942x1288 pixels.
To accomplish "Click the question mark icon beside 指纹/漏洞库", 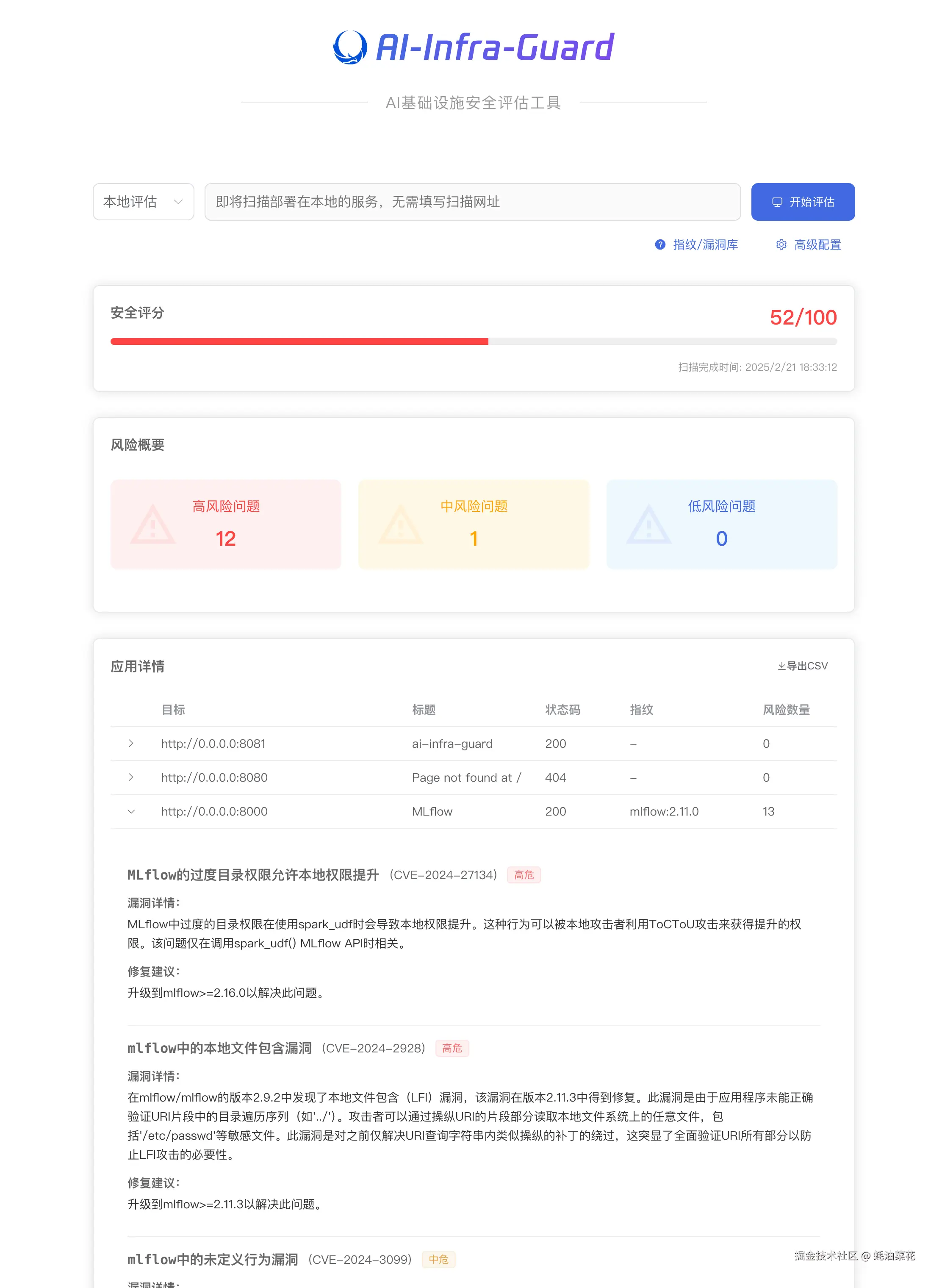I will tap(660, 245).
